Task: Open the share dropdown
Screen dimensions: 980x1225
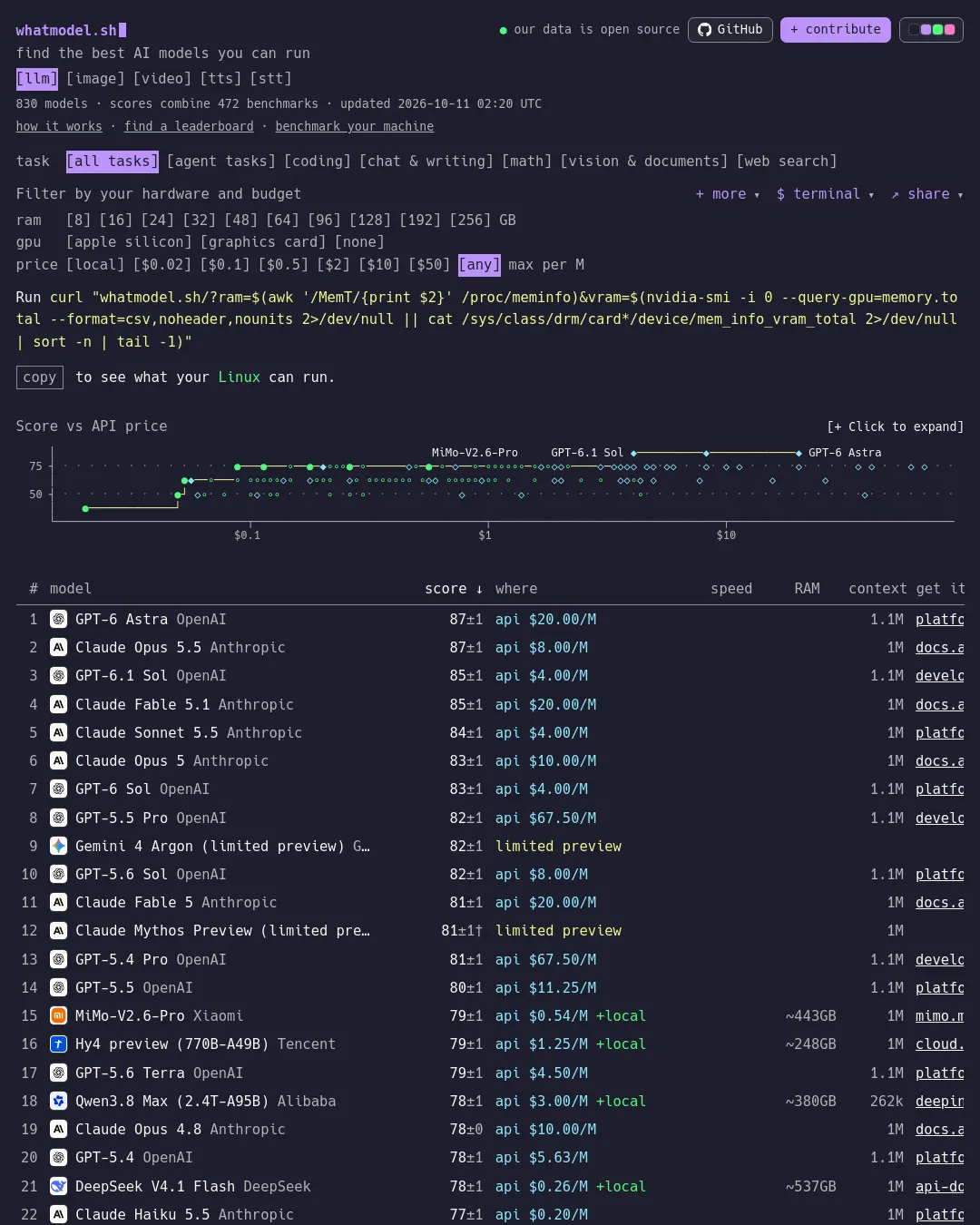Action: pyautogui.click(x=926, y=194)
